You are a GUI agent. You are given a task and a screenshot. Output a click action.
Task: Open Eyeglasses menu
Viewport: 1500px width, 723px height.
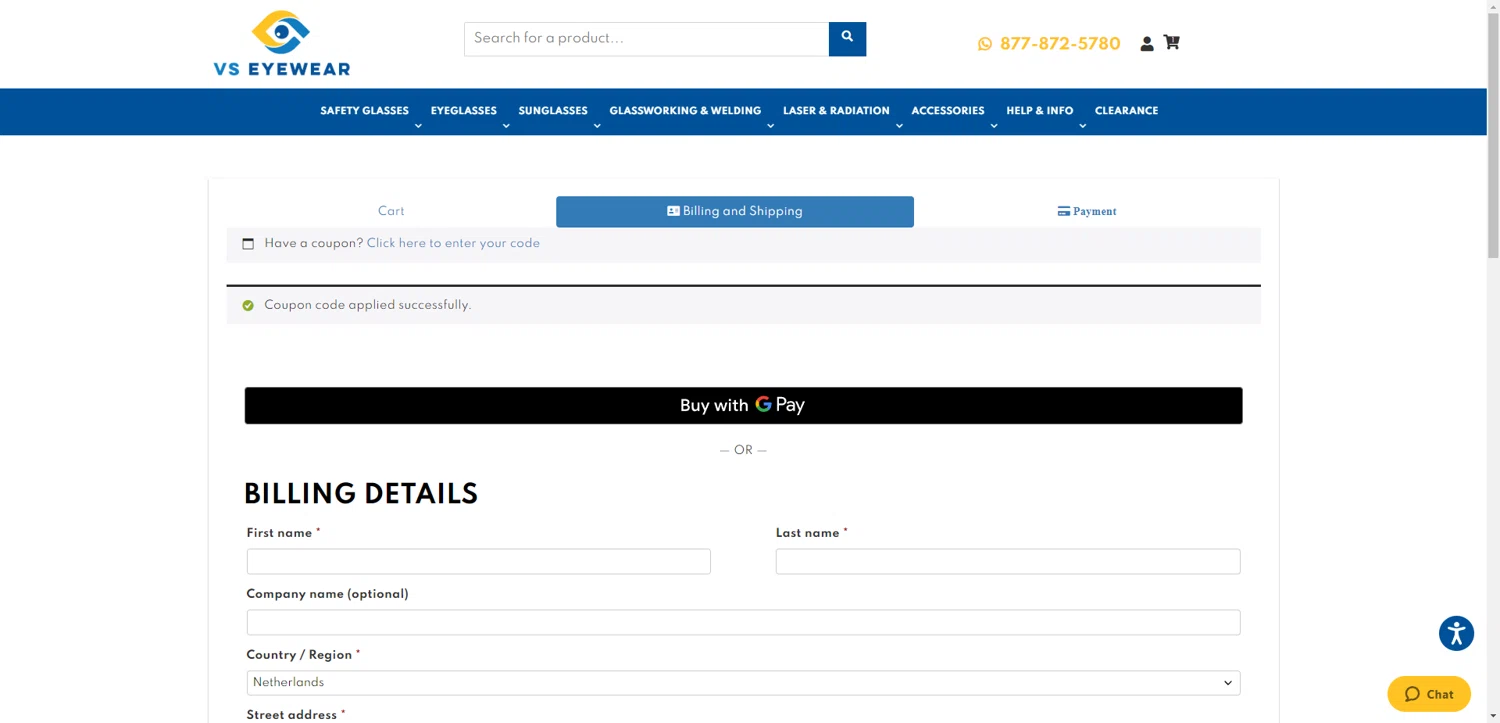(464, 111)
